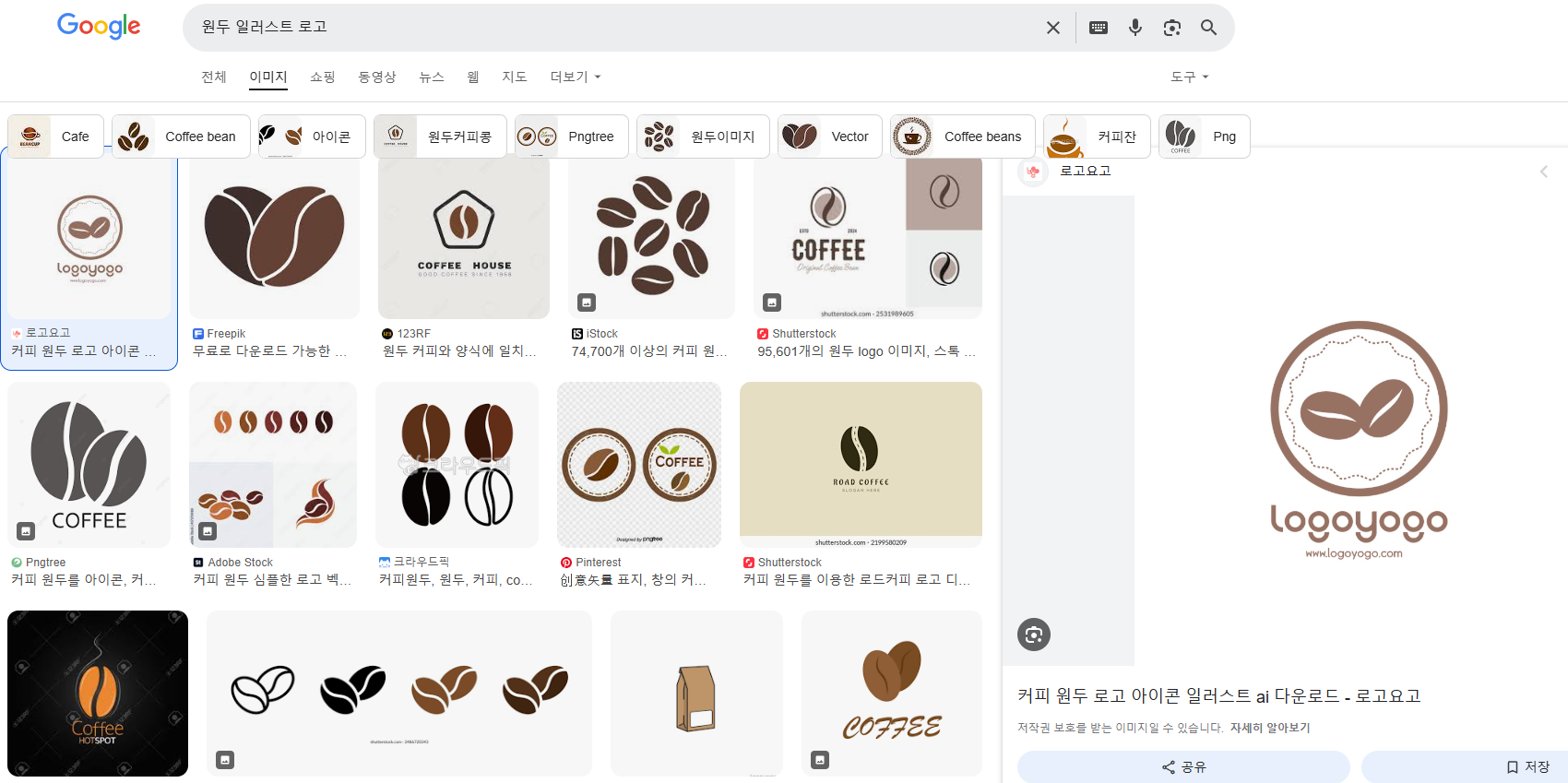Switch to the 전체 results tab

(x=214, y=77)
